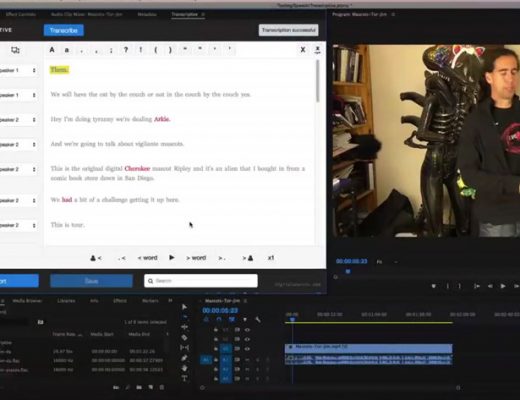Switch to the Audio Clip Mixer tab
The height and width of the screenshot is (400, 520).
coord(87,14)
